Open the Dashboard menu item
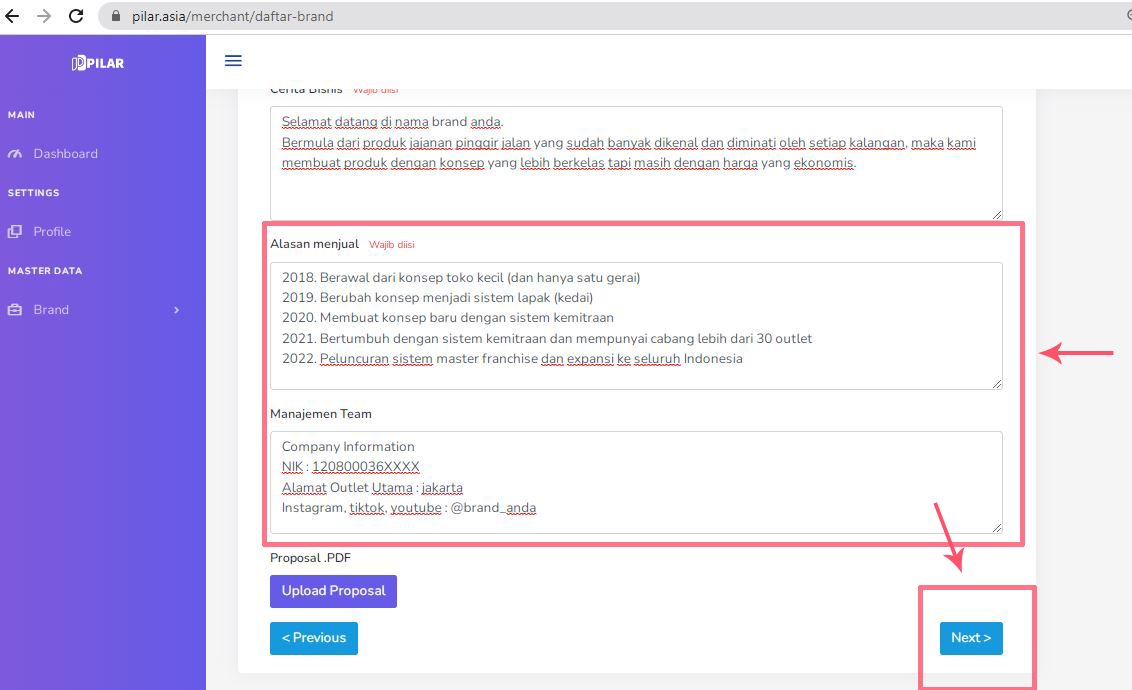Viewport: 1132px width, 690px height. coord(65,154)
